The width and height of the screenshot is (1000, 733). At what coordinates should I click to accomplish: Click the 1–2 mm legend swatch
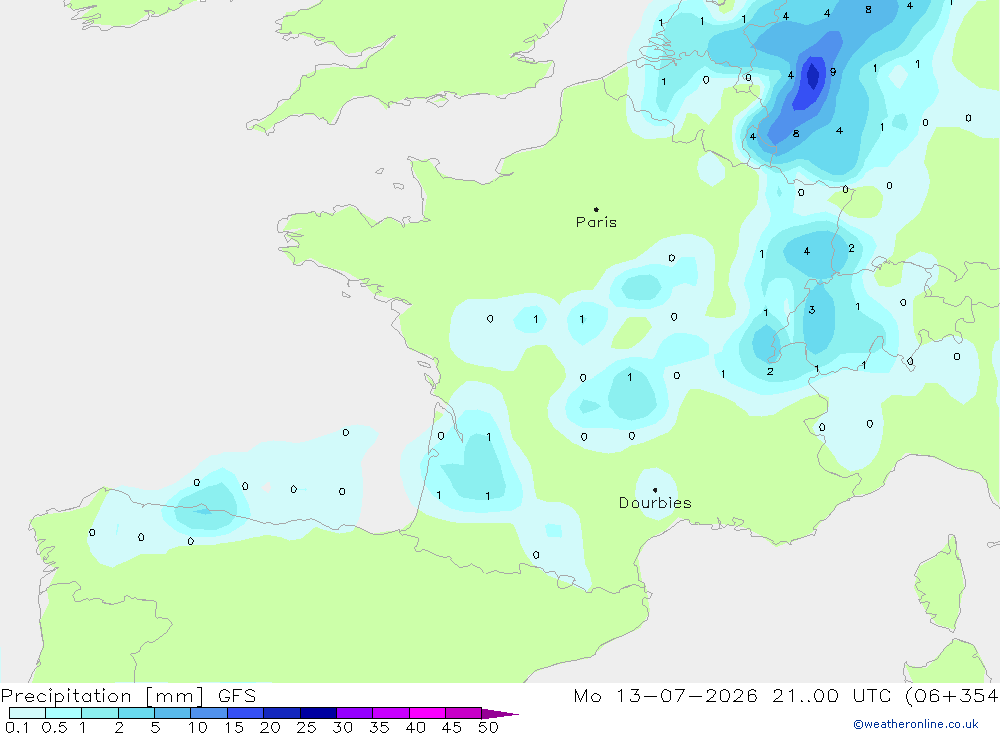[x=100, y=713]
